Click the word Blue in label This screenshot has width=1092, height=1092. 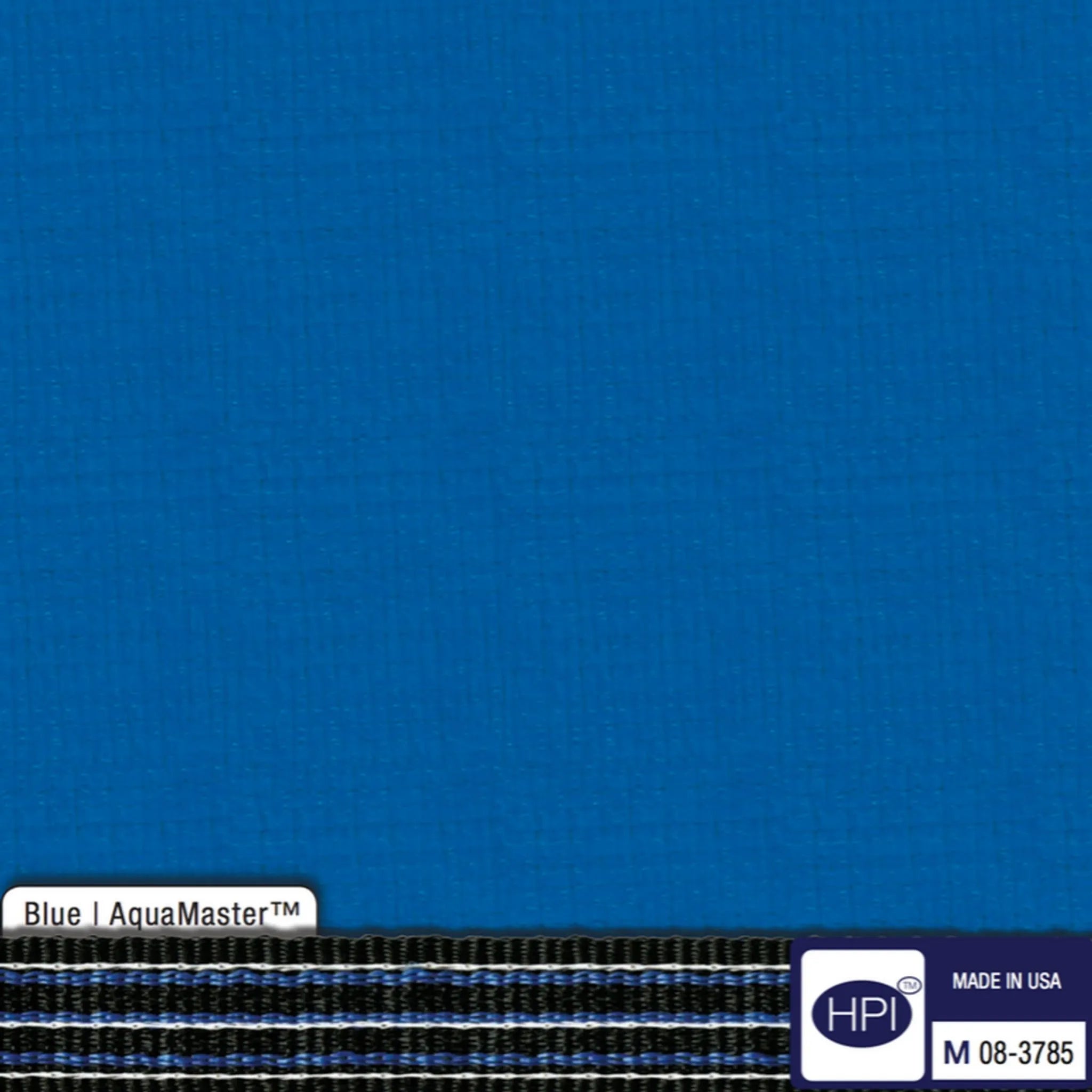(52, 914)
